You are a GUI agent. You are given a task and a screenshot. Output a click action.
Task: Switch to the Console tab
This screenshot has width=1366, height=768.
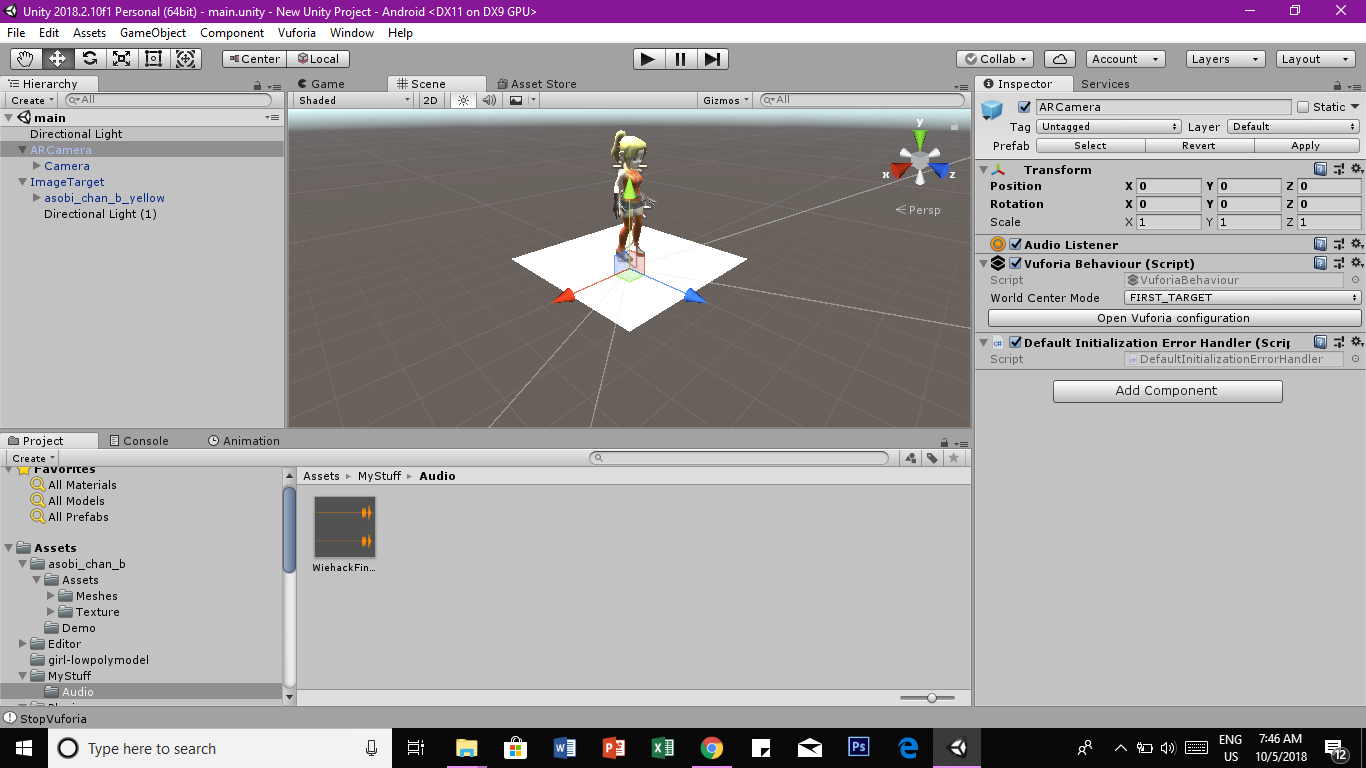(x=138, y=441)
